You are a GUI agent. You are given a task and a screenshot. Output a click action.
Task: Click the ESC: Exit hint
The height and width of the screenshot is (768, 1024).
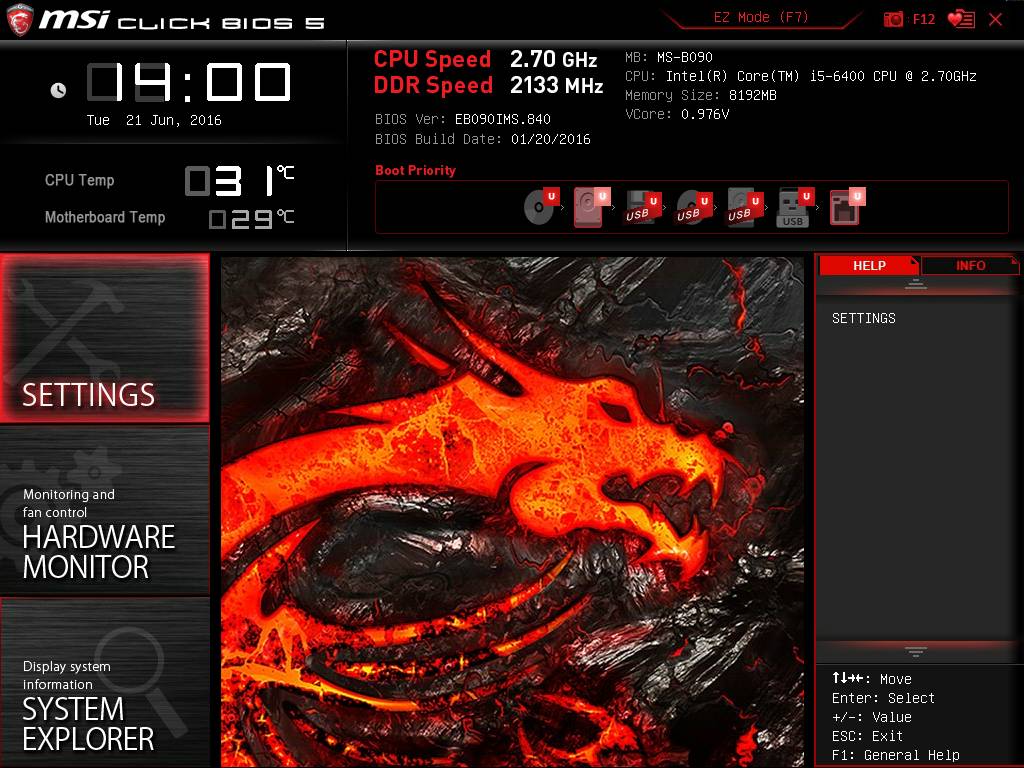[867, 736]
